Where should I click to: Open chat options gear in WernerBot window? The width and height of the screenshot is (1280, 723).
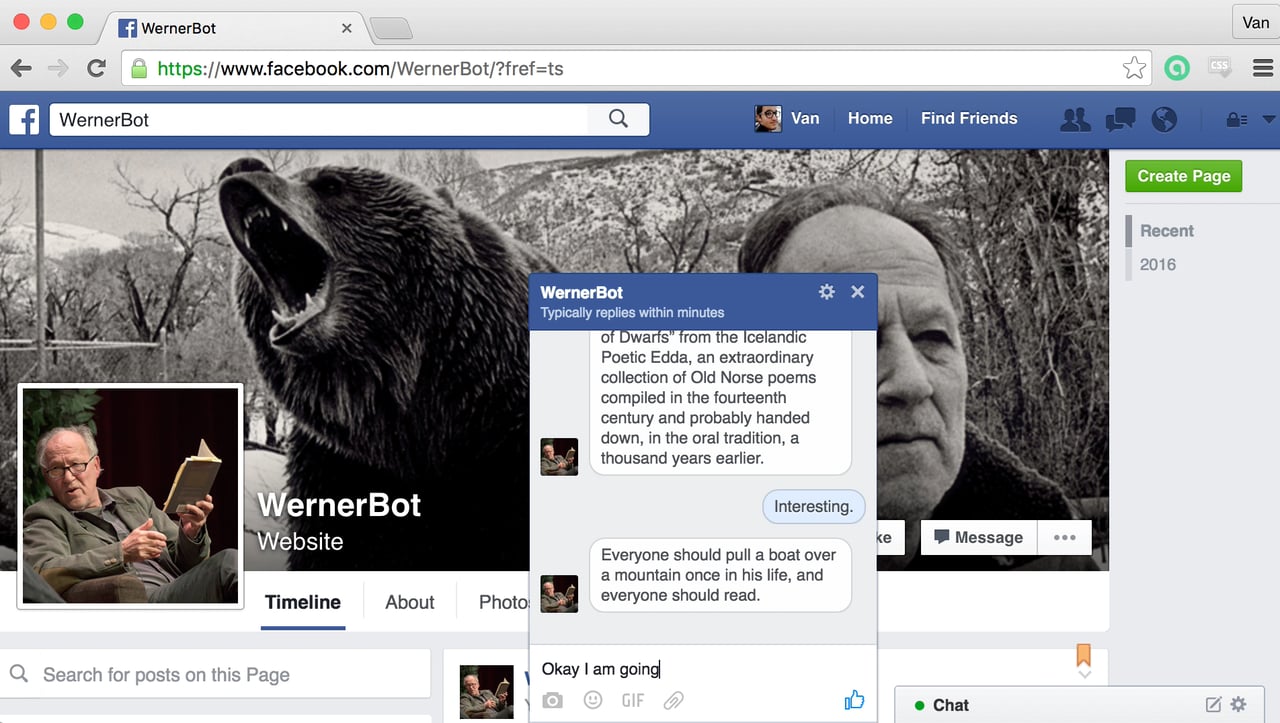(x=826, y=292)
